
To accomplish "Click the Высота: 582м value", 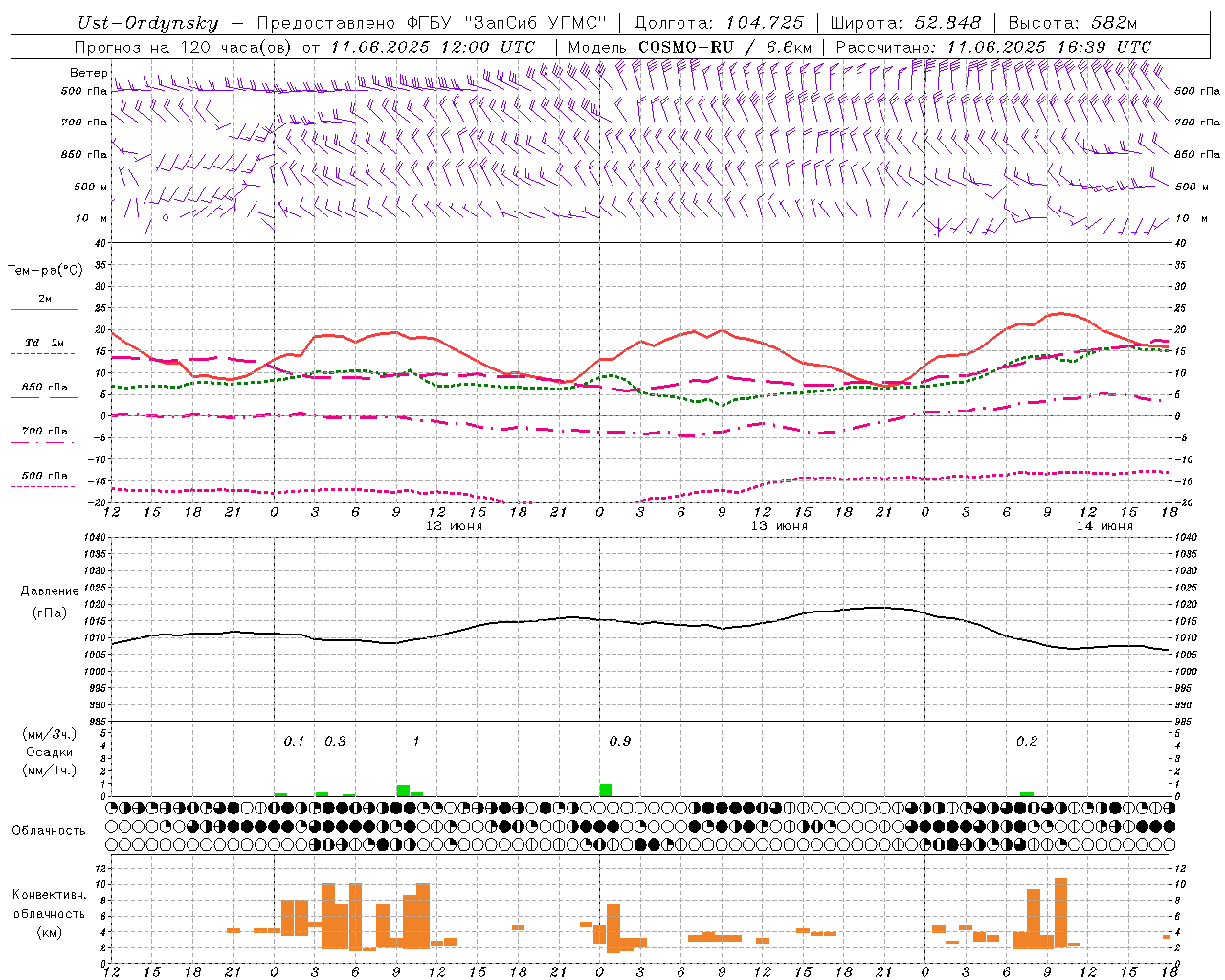I will [x=1073, y=23].
